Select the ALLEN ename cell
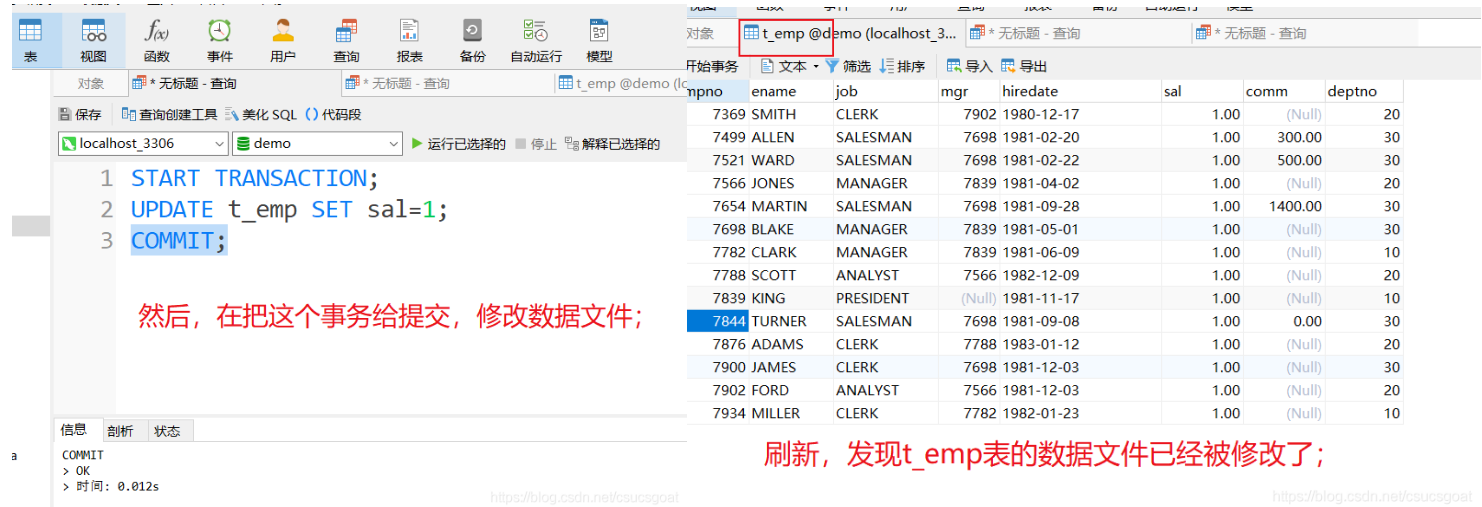This screenshot has width=1482, height=507. (x=790, y=137)
